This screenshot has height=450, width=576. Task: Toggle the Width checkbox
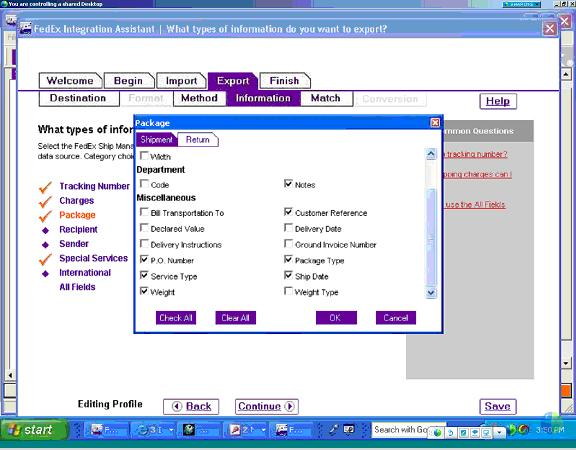(x=145, y=155)
